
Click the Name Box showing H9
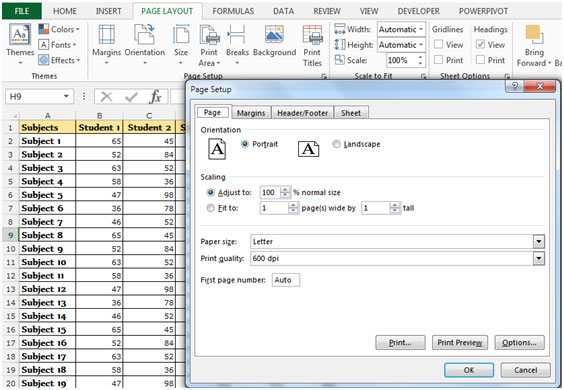point(33,96)
